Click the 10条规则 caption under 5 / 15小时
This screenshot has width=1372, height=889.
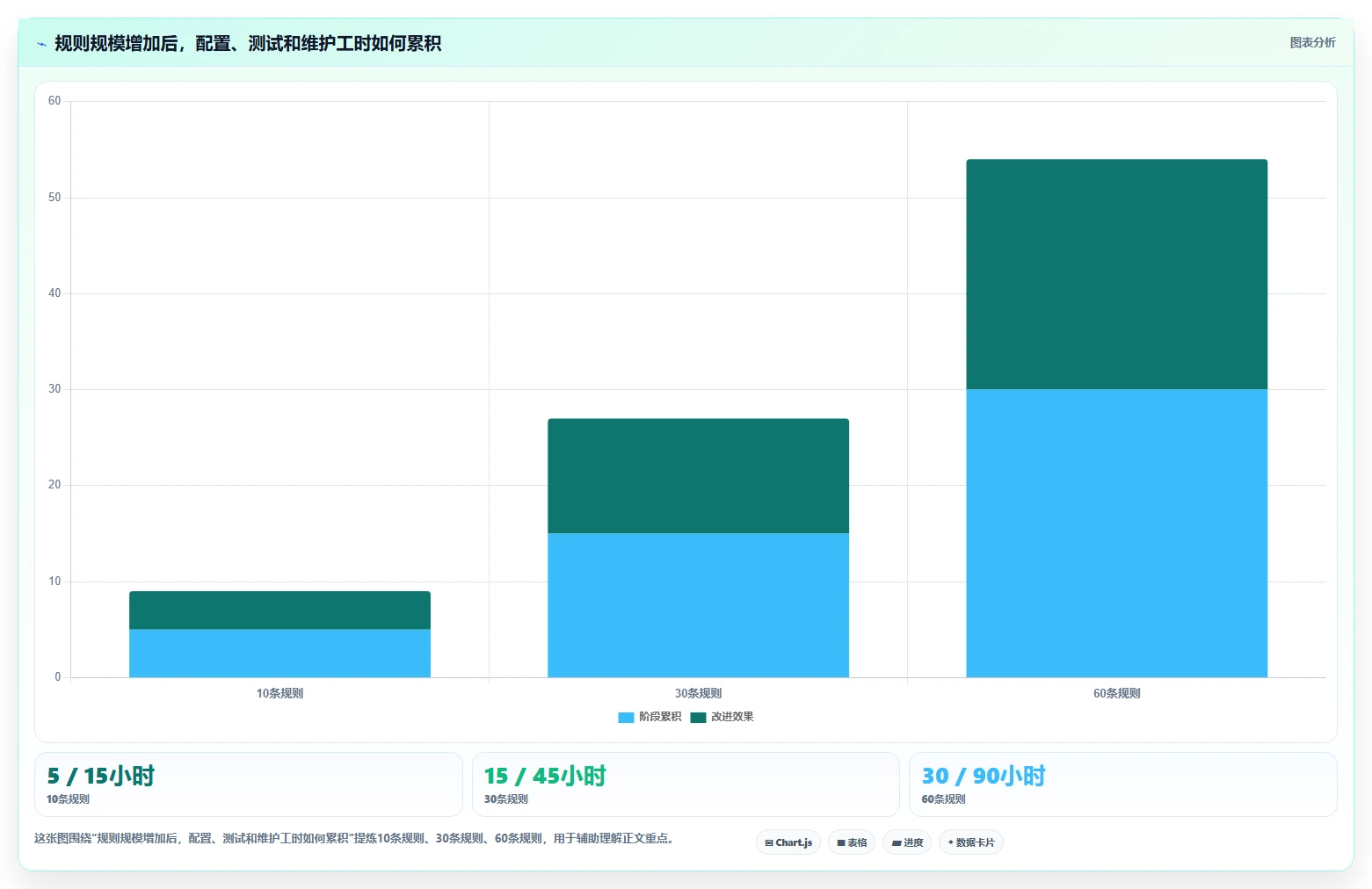click(68, 799)
